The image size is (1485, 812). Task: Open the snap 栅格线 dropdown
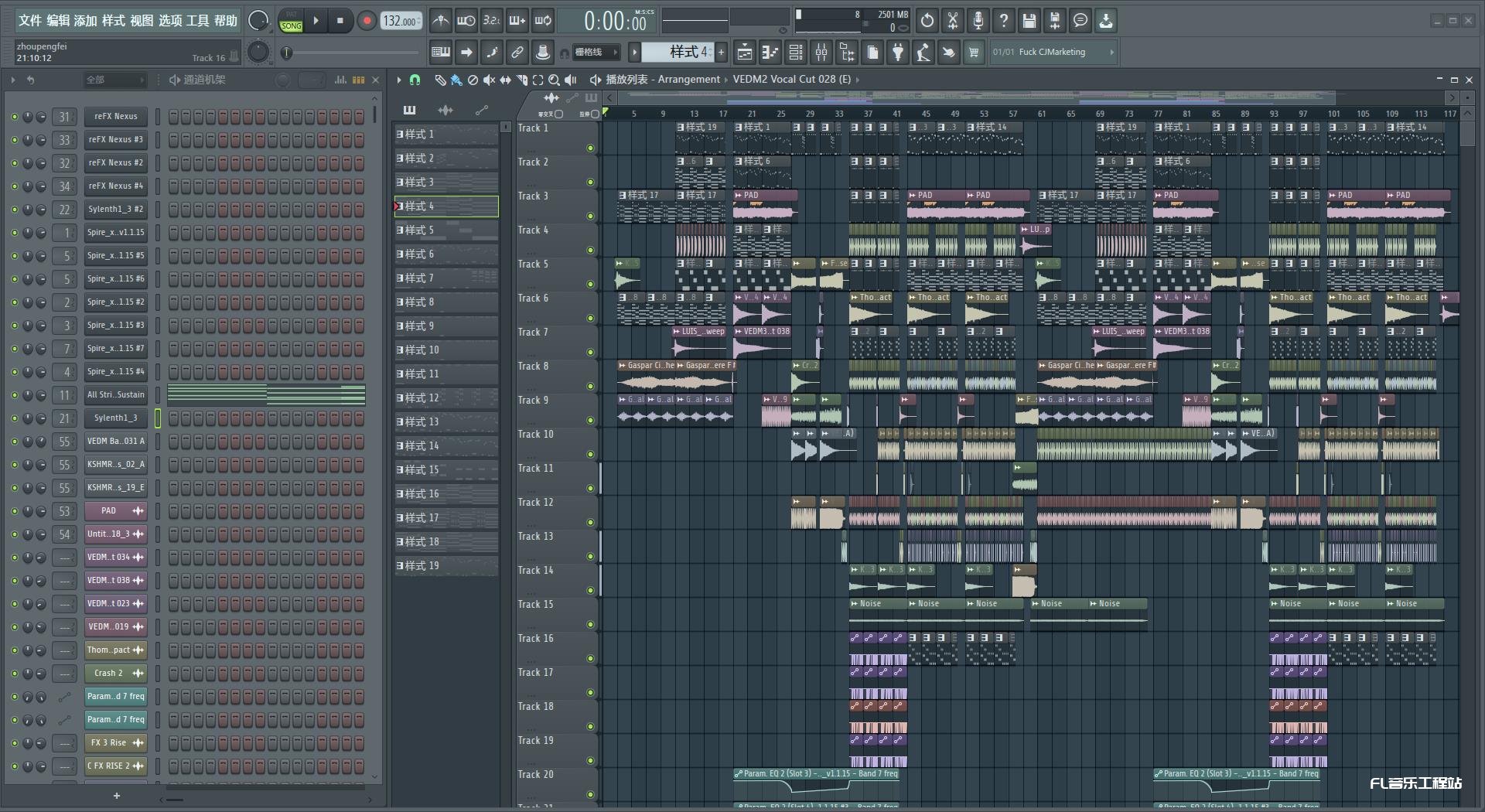[596, 52]
